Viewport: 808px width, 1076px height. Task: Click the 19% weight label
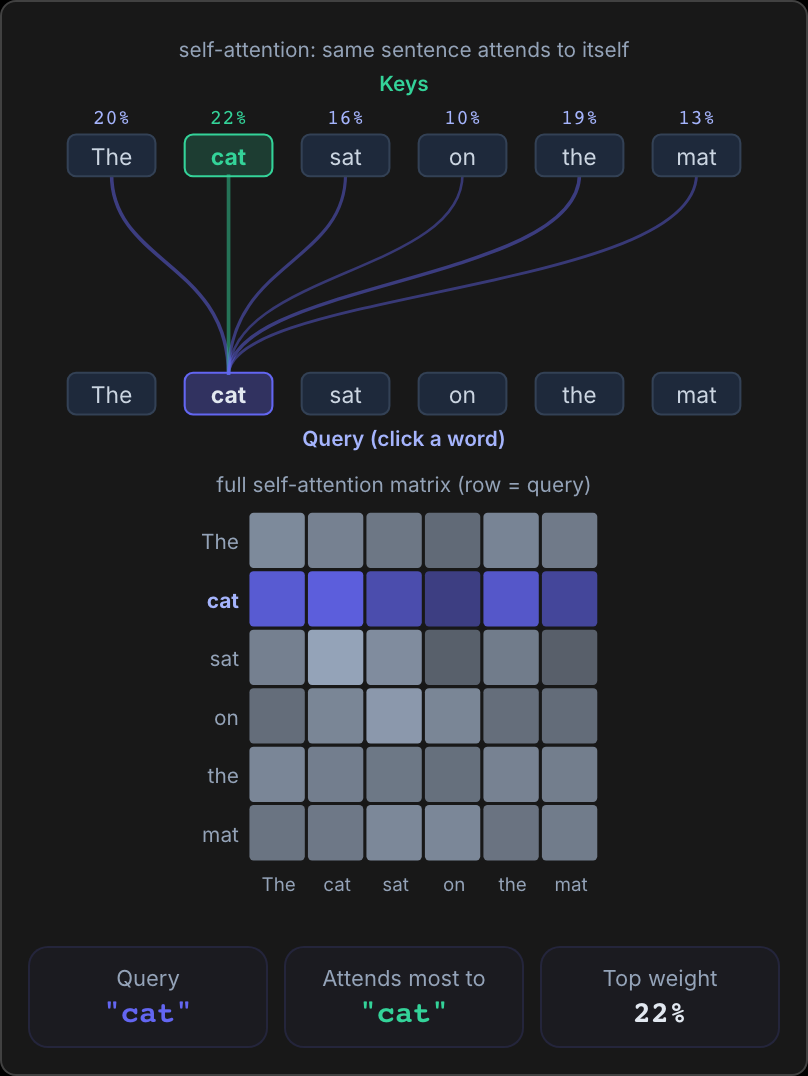tap(579, 118)
